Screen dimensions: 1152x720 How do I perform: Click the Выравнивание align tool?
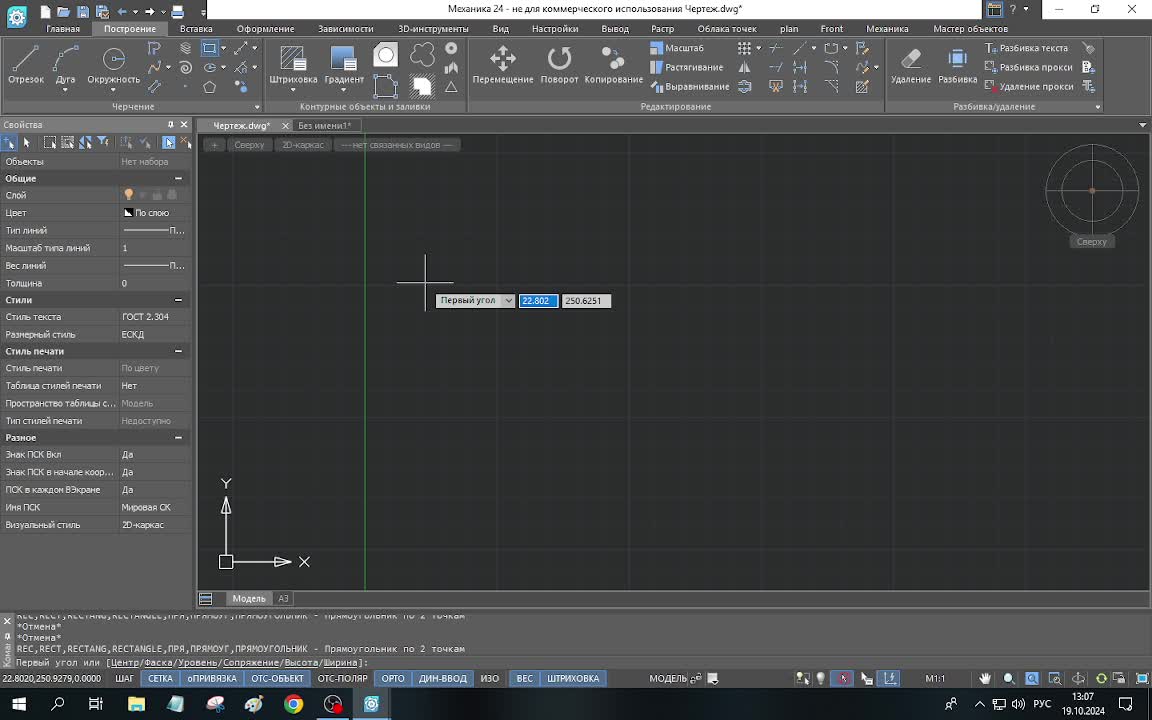(x=690, y=87)
